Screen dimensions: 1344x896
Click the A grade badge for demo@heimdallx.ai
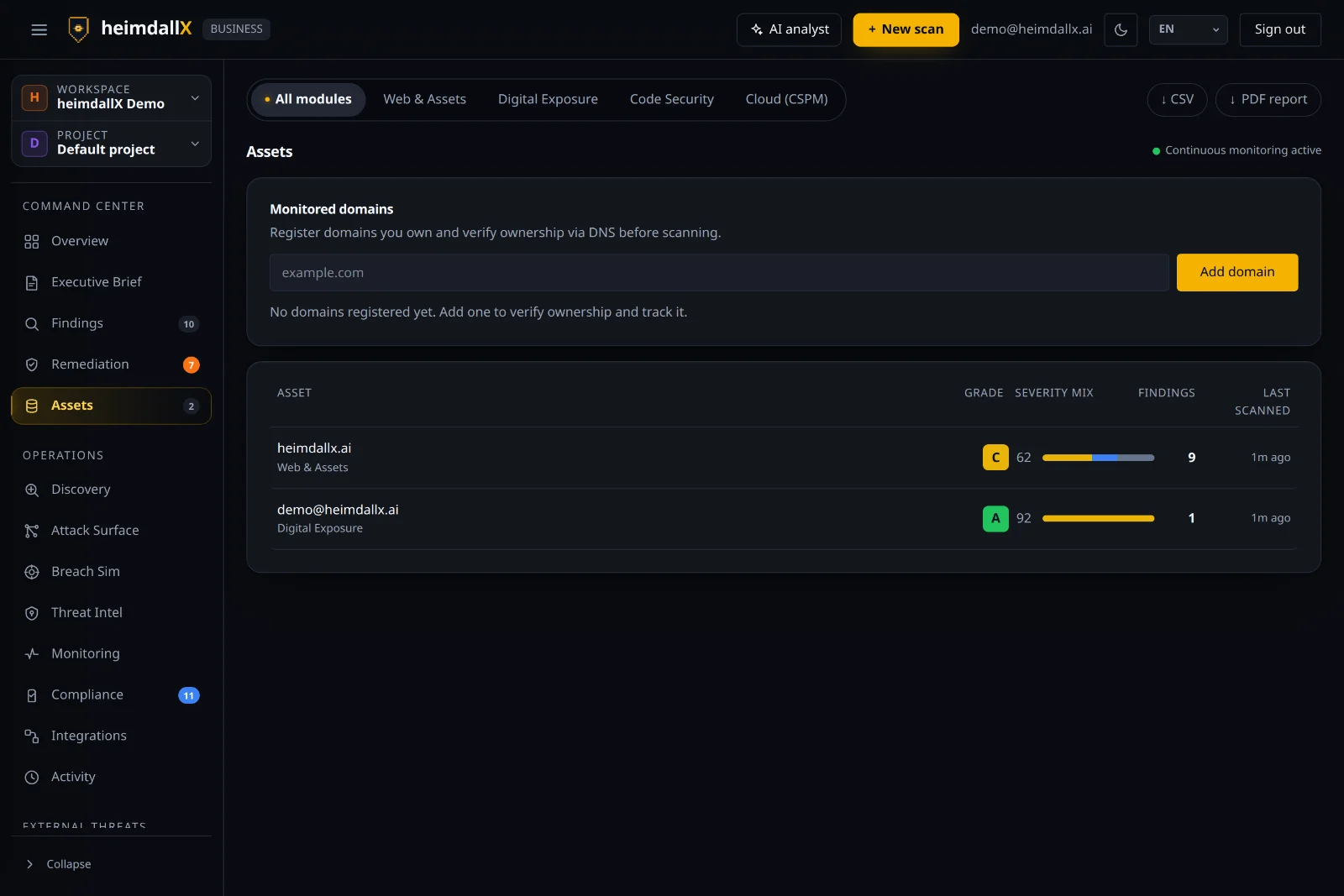coord(995,519)
